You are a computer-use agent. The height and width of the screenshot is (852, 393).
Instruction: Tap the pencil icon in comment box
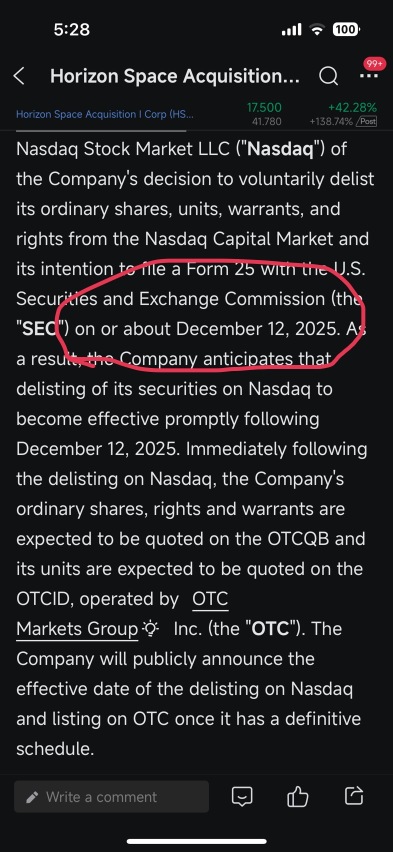point(33,797)
